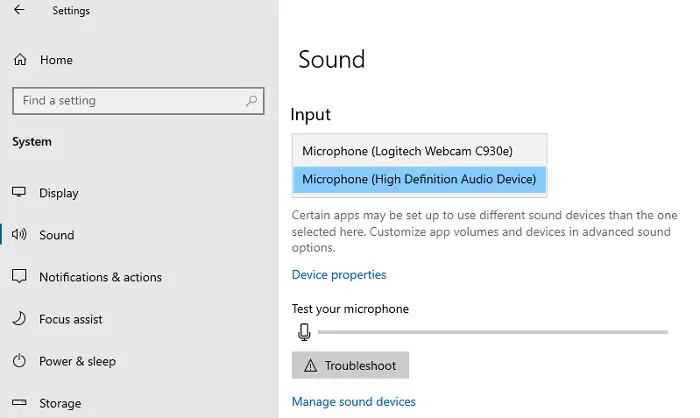700x418 pixels.
Task: Click the Display monitor icon
Action: 20,193
